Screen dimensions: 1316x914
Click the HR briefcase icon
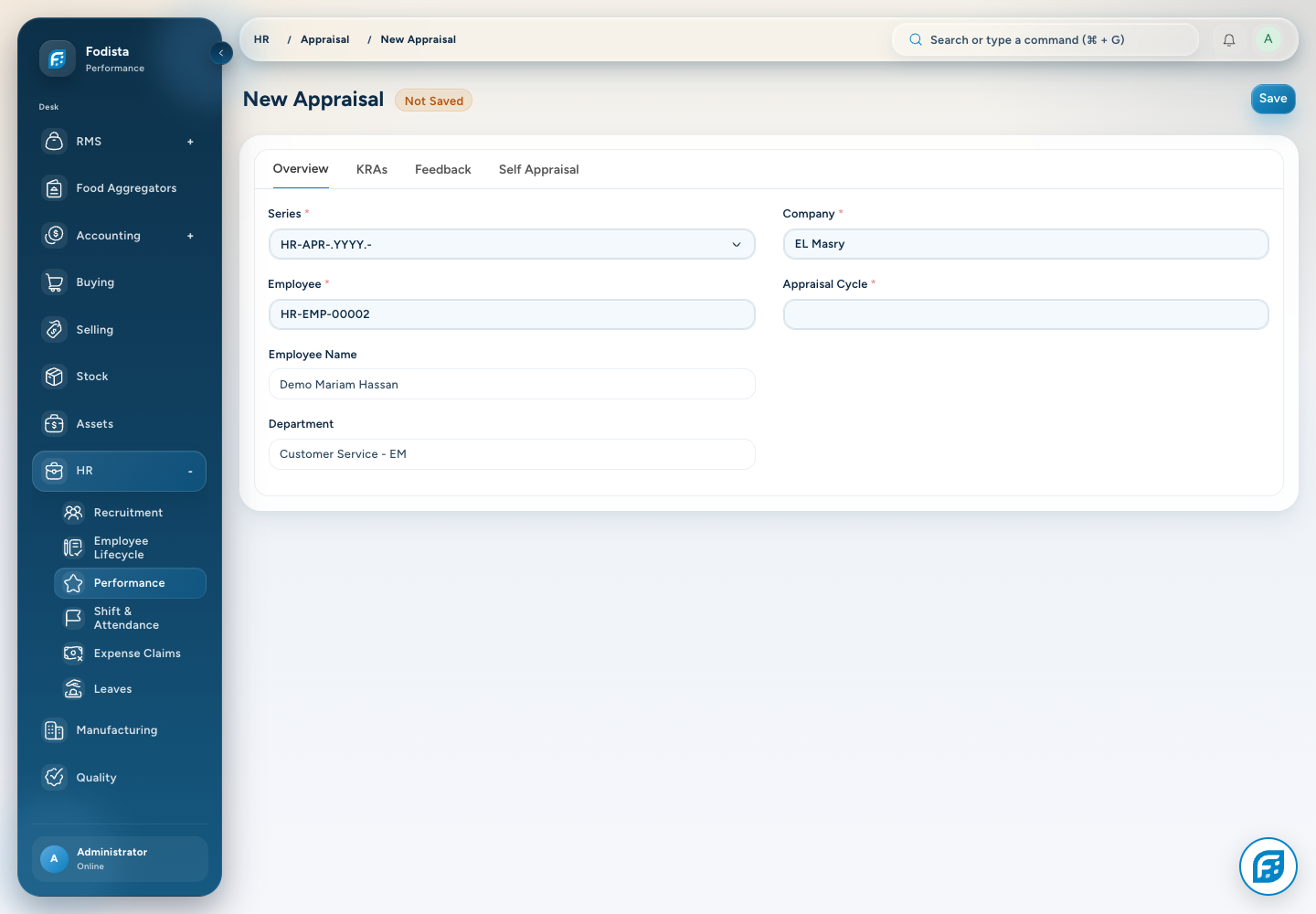(x=55, y=471)
